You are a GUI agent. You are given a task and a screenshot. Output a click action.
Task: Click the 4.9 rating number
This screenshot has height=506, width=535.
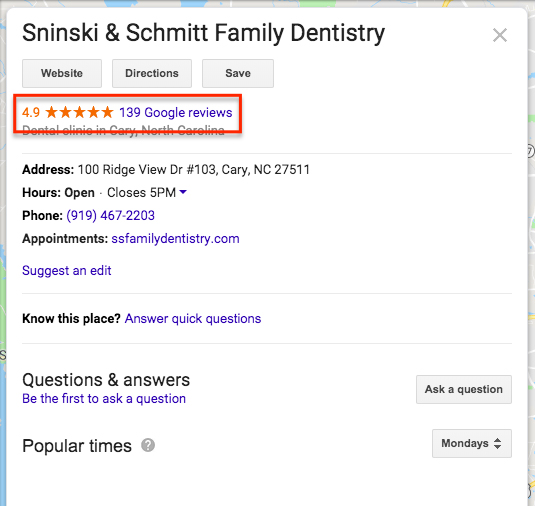click(31, 112)
